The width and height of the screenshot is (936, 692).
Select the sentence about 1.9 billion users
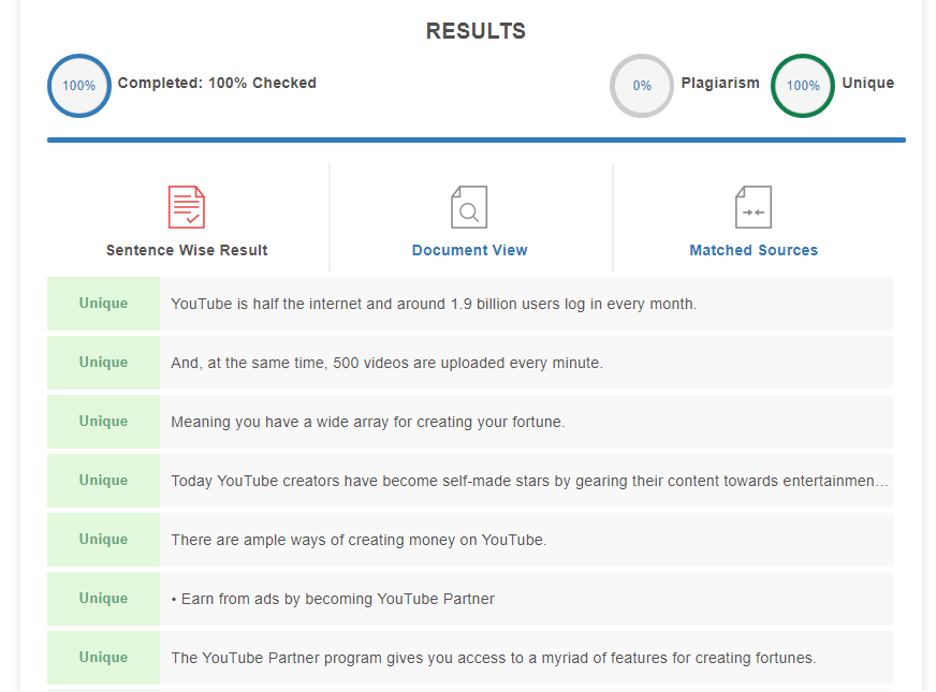point(433,304)
